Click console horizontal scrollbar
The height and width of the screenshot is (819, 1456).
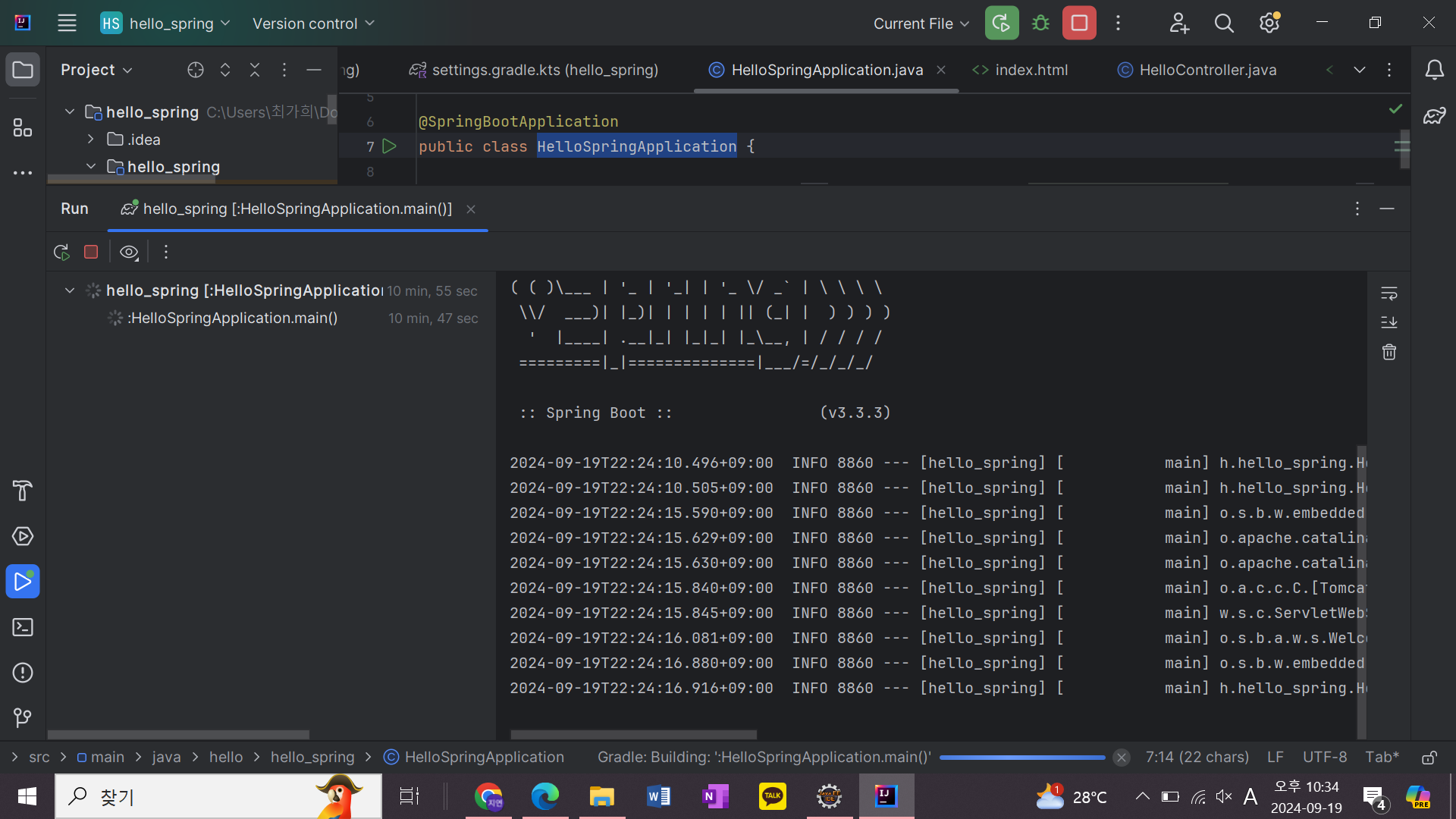click(x=633, y=735)
